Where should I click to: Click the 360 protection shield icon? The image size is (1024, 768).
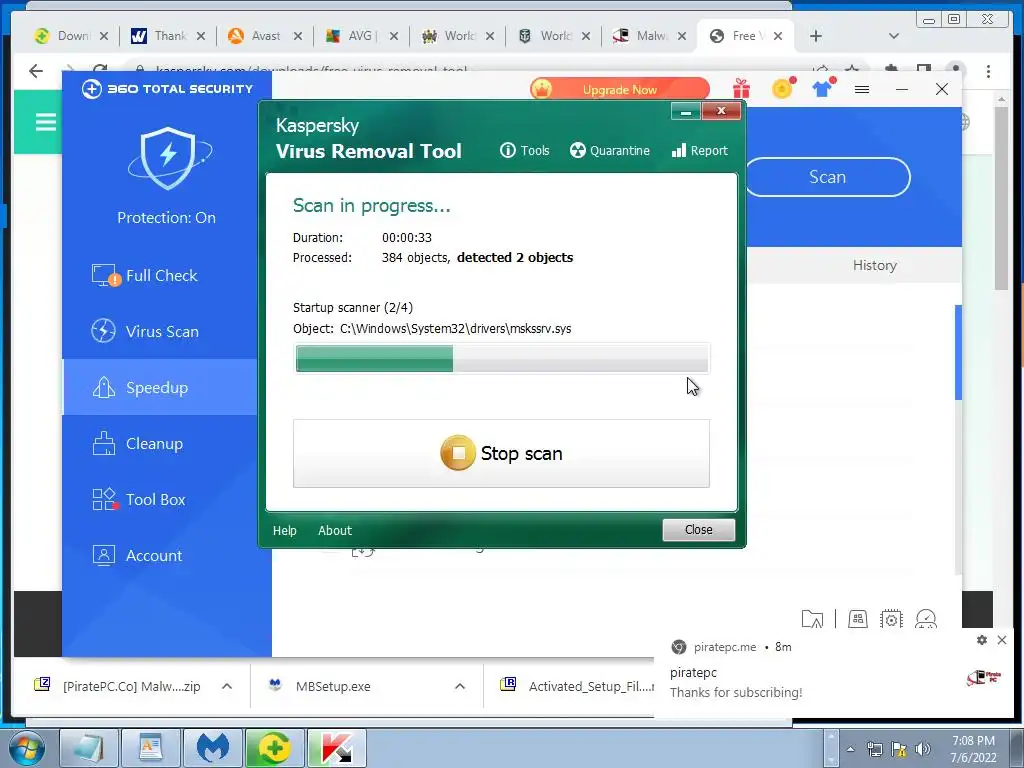click(168, 158)
